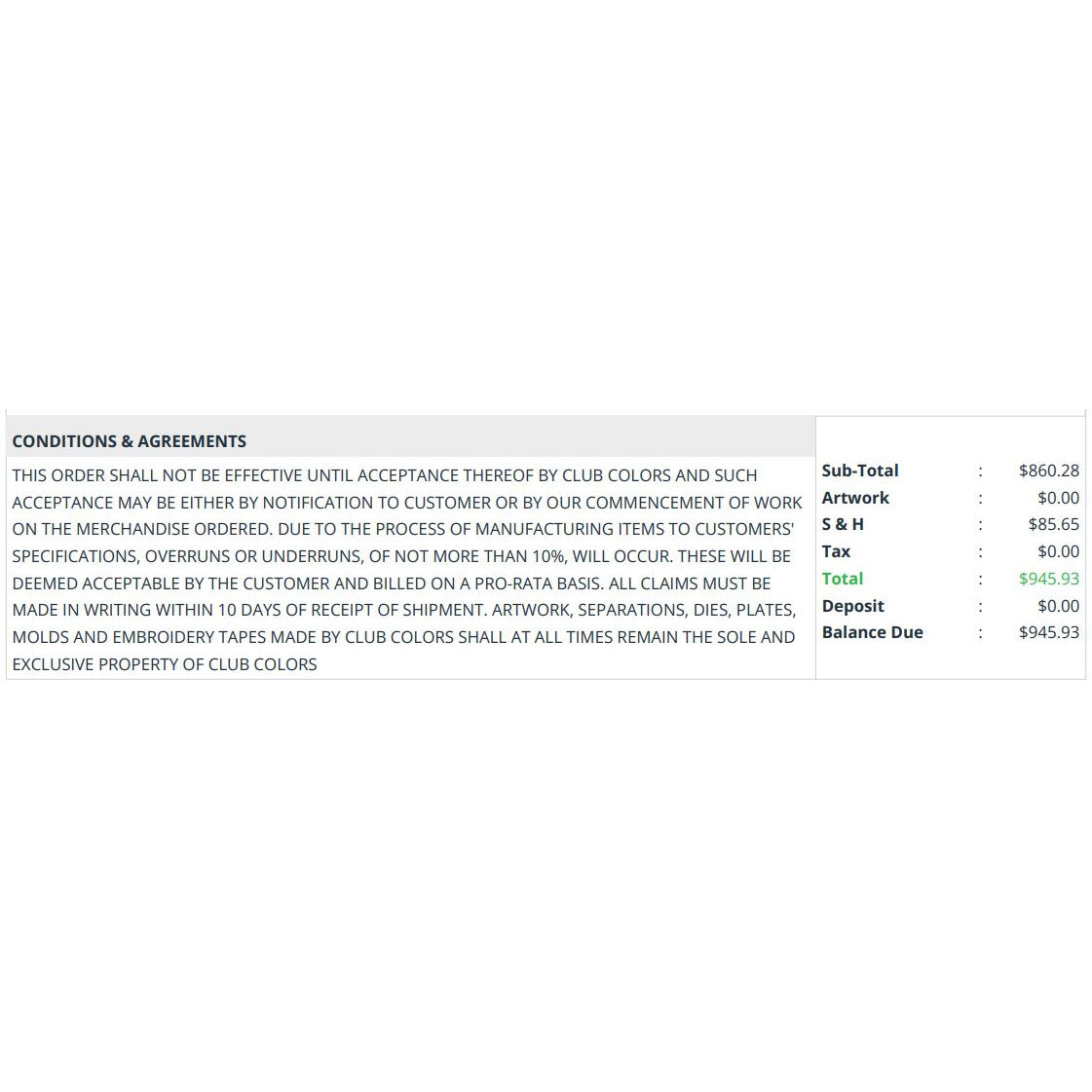Screen dimensions: 1092x1092
Task: Click the Balance Due label
Action: tap(872, 632)
